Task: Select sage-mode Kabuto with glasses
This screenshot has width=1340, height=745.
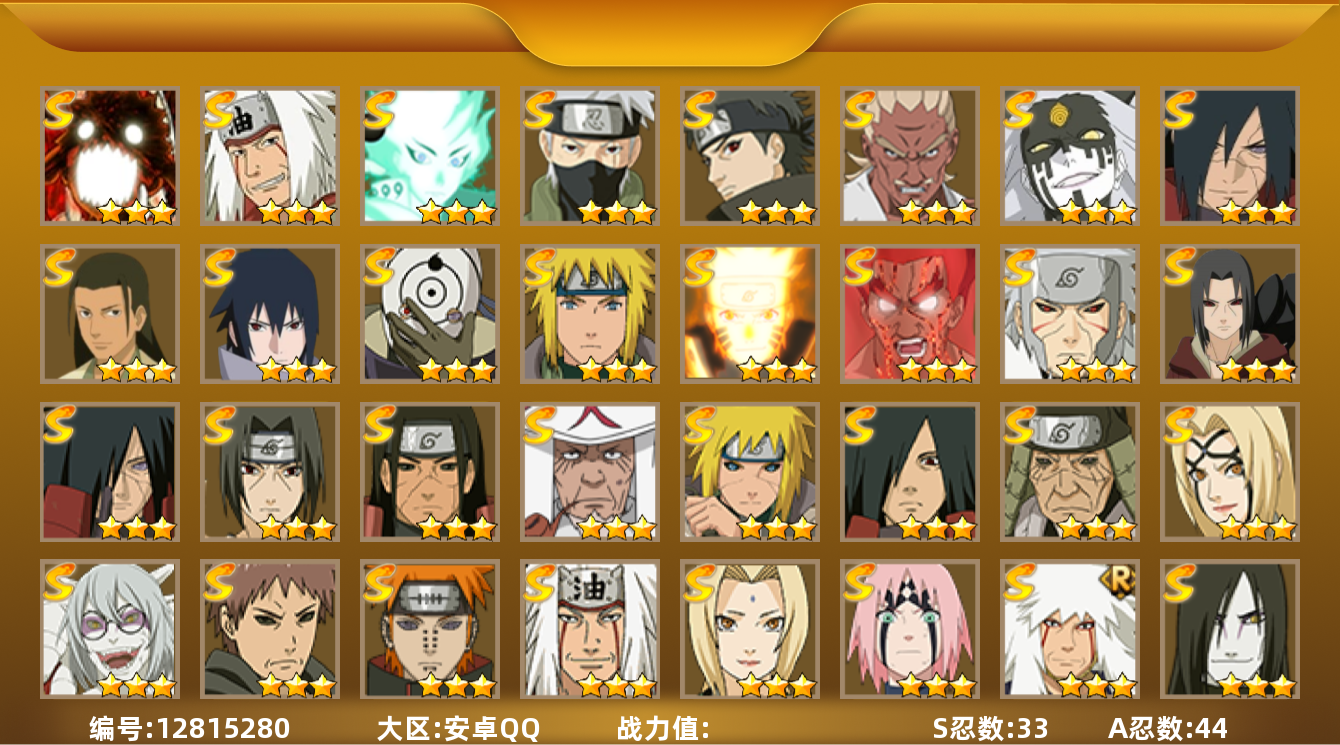Action: click(x=110, y=629)
